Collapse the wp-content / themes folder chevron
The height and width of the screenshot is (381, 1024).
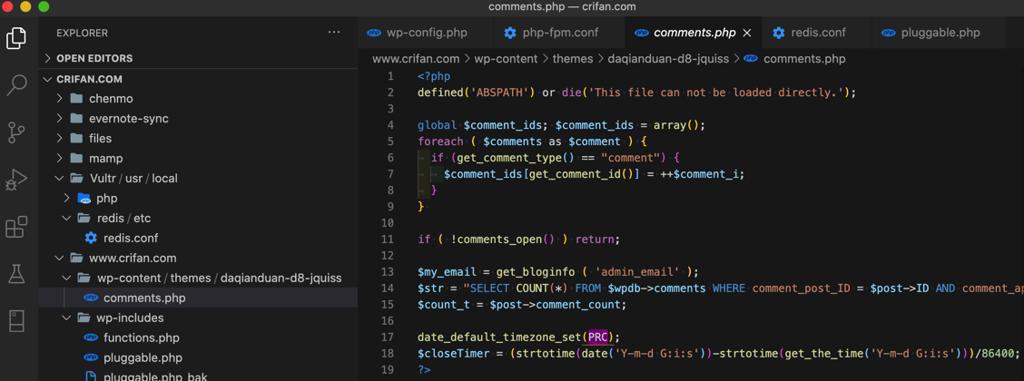(67, 278)
